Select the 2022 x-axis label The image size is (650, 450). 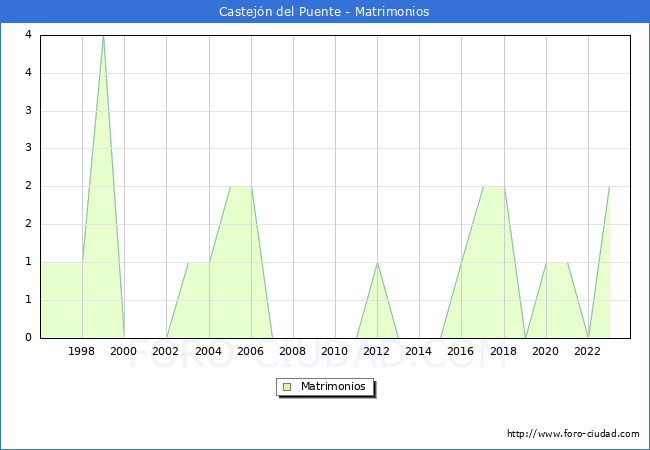pyautogui.click(x=587, y=351)
